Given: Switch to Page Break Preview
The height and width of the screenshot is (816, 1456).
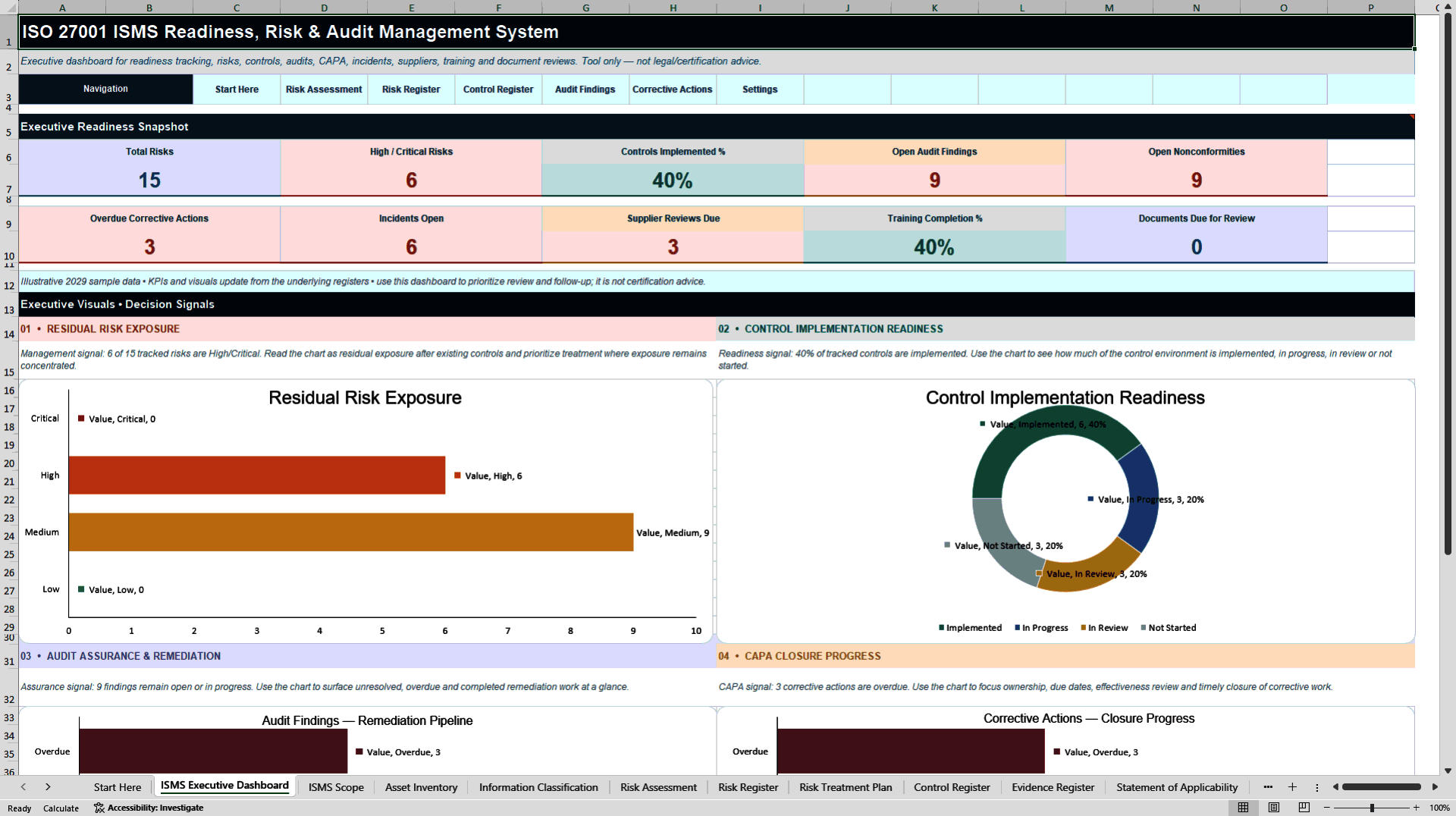Looking at the screenshot, I should [x=1304, y=808].
